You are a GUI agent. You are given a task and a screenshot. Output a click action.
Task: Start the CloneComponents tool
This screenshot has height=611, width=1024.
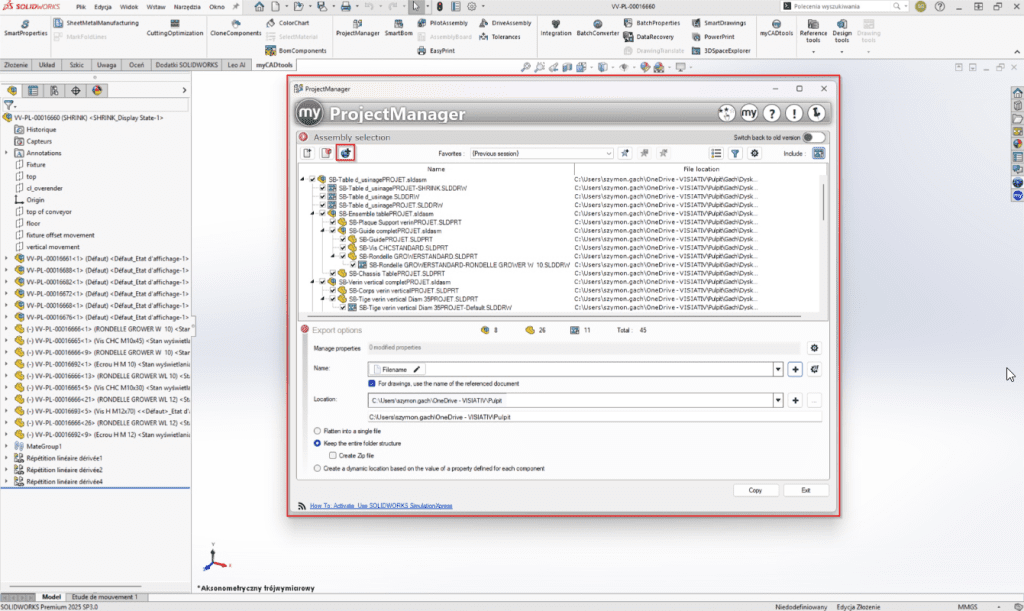pyautogui.click(x=235, y=27)
